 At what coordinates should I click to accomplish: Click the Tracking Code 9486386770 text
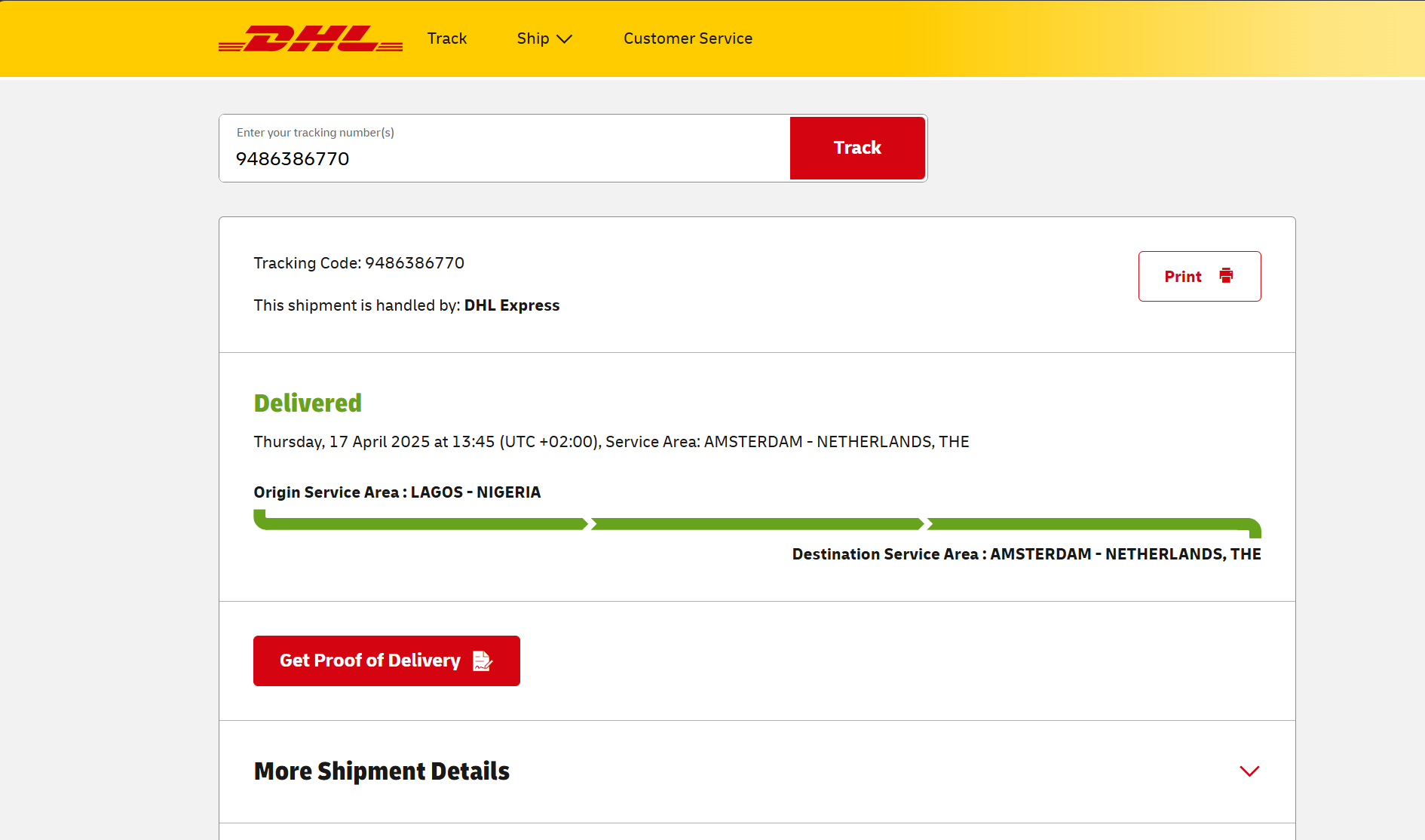click(359, 263)
